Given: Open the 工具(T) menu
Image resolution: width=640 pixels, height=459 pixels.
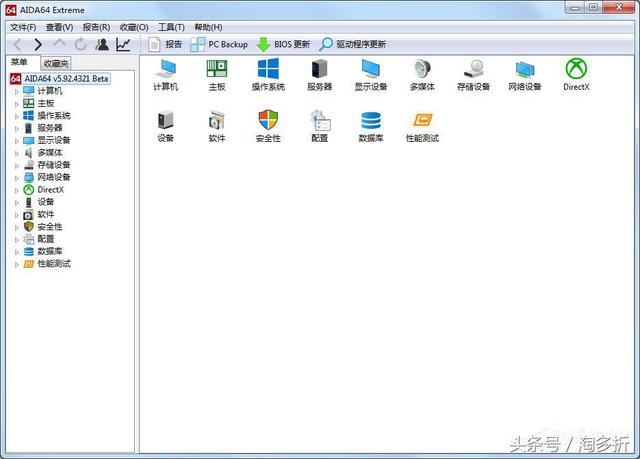Looking at the screenshot, I should [171, 27].
